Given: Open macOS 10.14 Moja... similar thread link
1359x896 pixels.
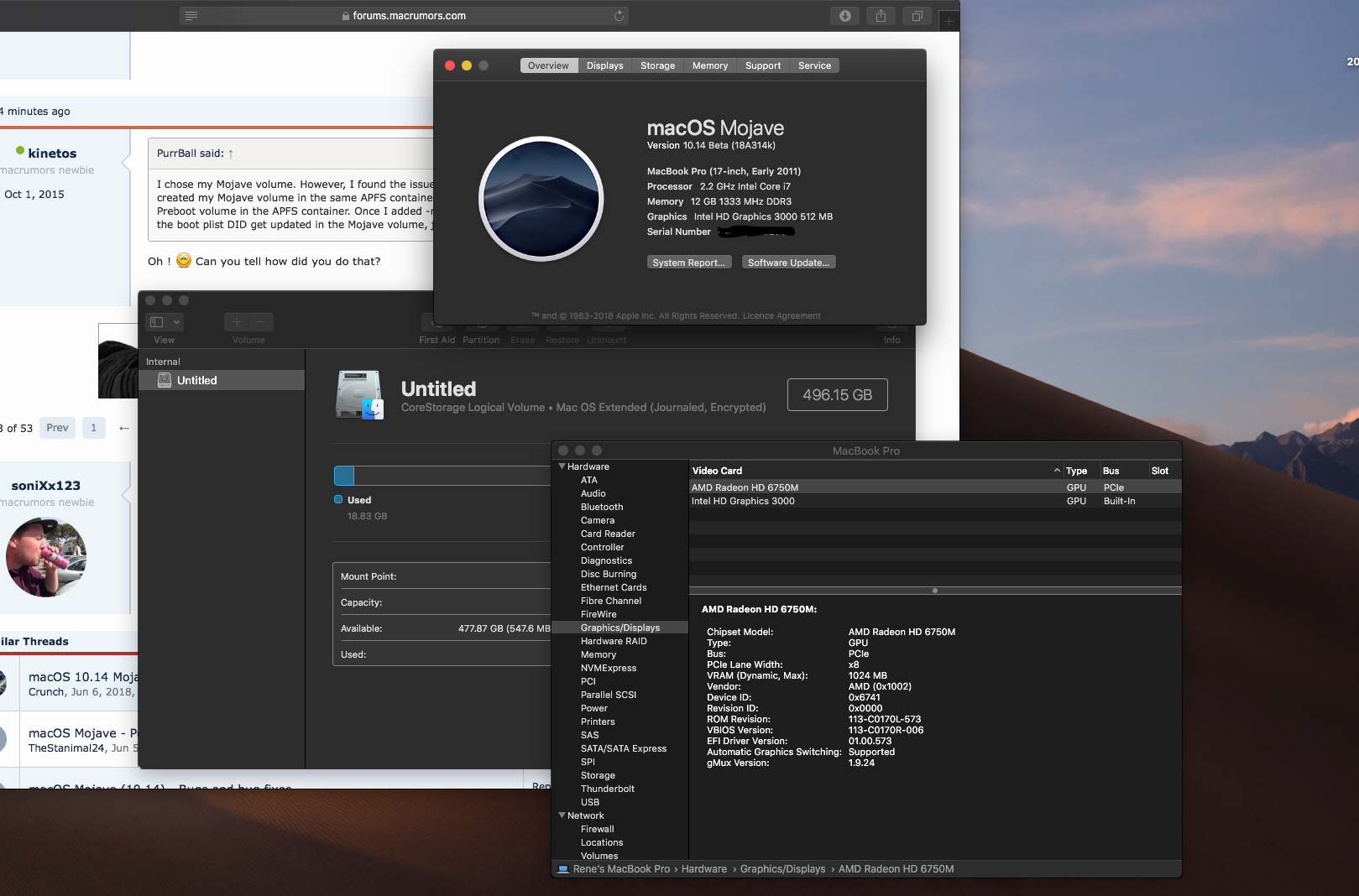Looking at the screenshot, I should coord(83,677).
